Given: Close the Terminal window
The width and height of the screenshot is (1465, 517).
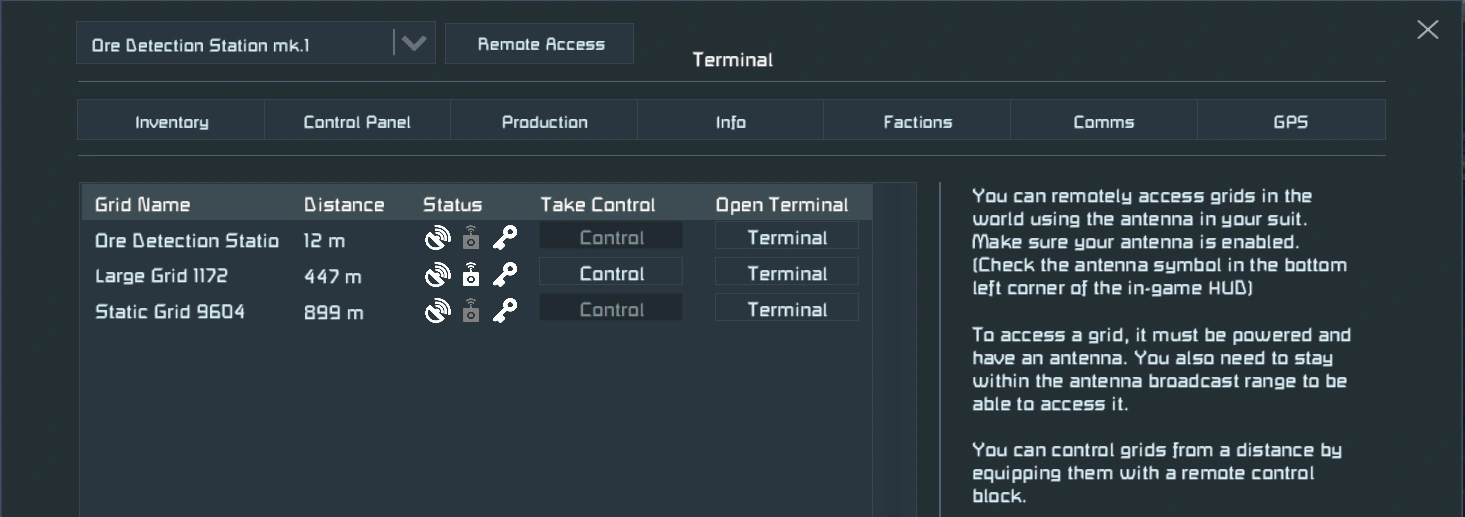Looking at the screenshot, I should pos(1427,30).
